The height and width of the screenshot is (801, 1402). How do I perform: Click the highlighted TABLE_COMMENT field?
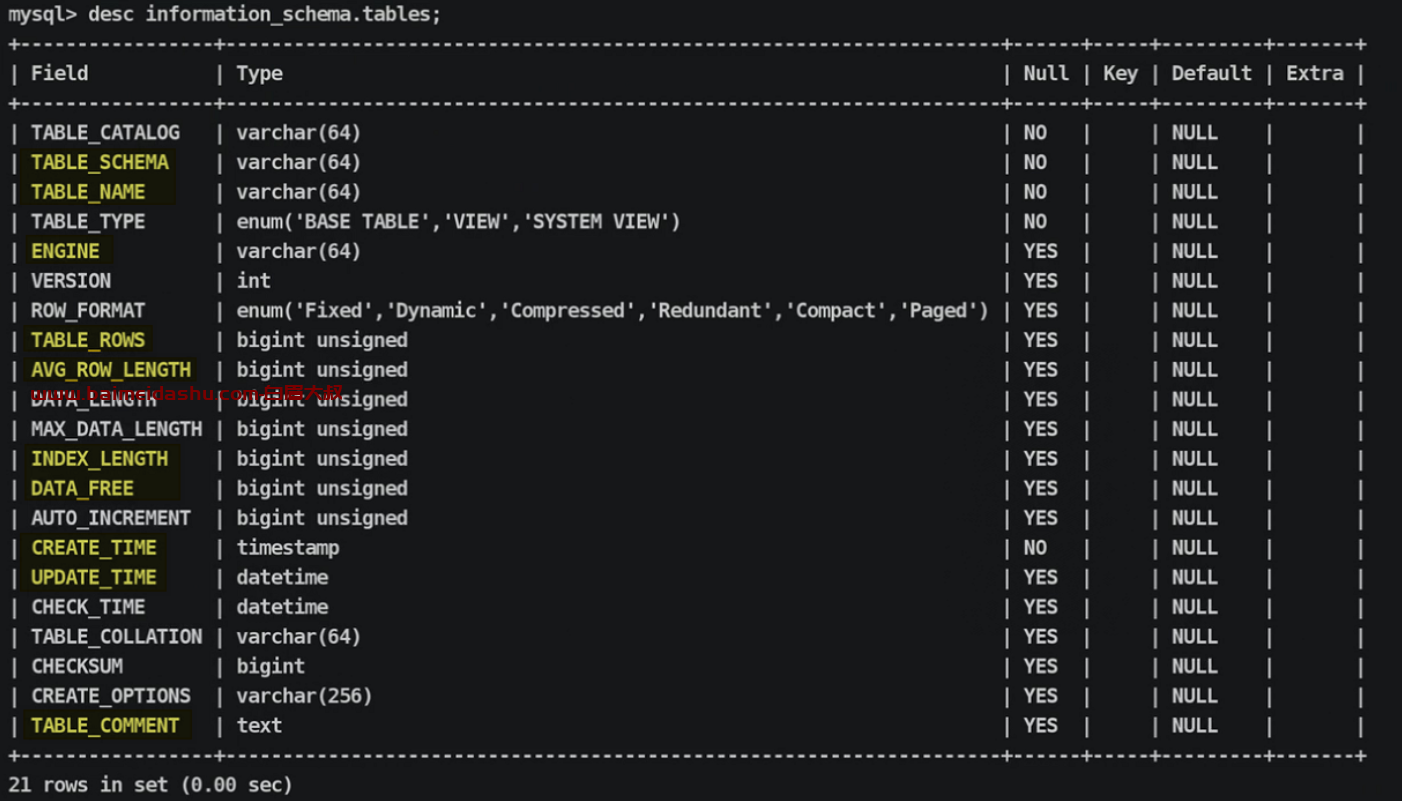(105, 726)
